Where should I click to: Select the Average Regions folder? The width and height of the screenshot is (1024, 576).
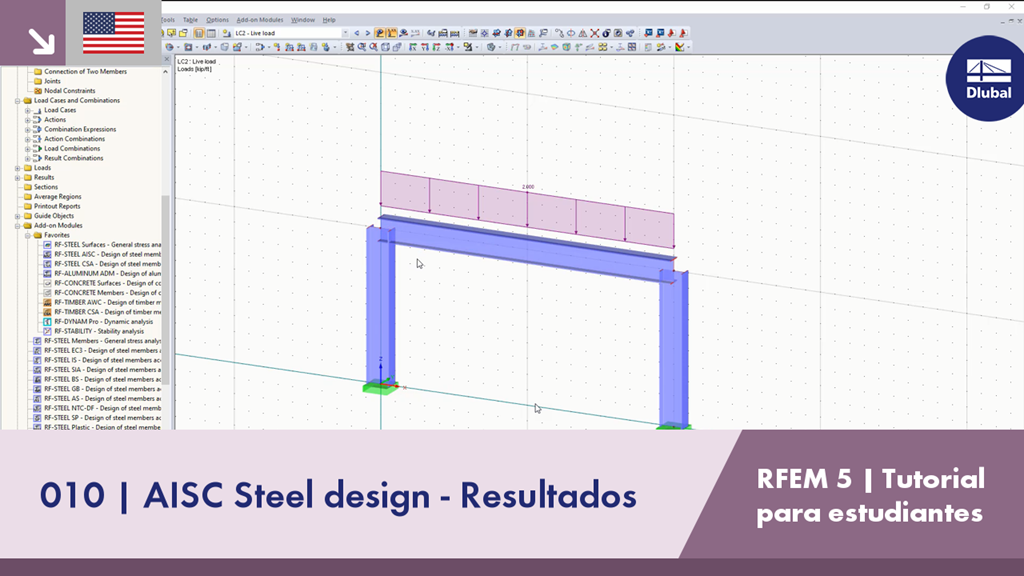click(57, 197)
